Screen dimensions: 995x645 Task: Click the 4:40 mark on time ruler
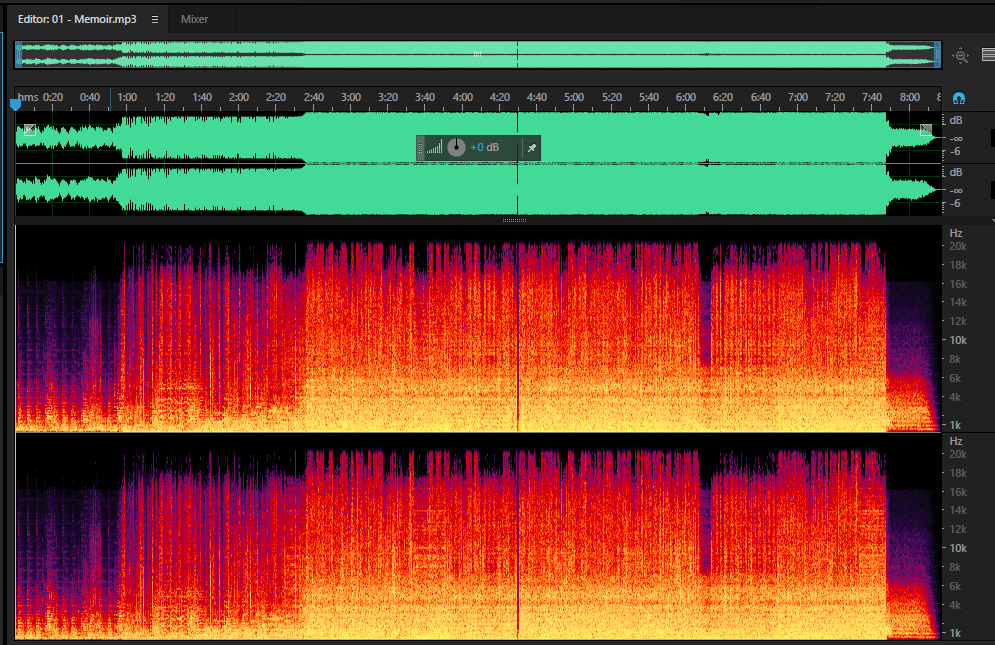pos(536,97)
